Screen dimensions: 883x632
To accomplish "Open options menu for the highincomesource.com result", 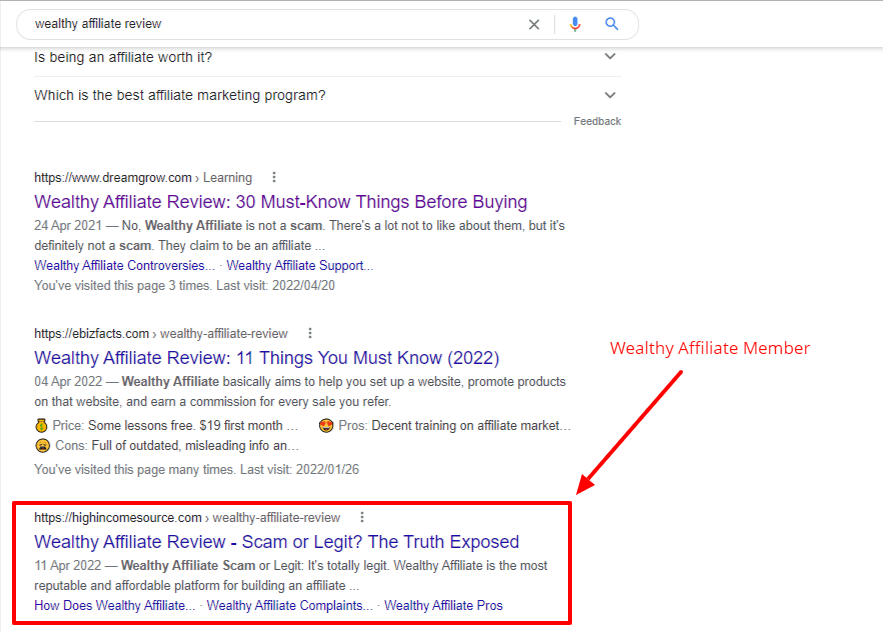I will tap(362, 517).
